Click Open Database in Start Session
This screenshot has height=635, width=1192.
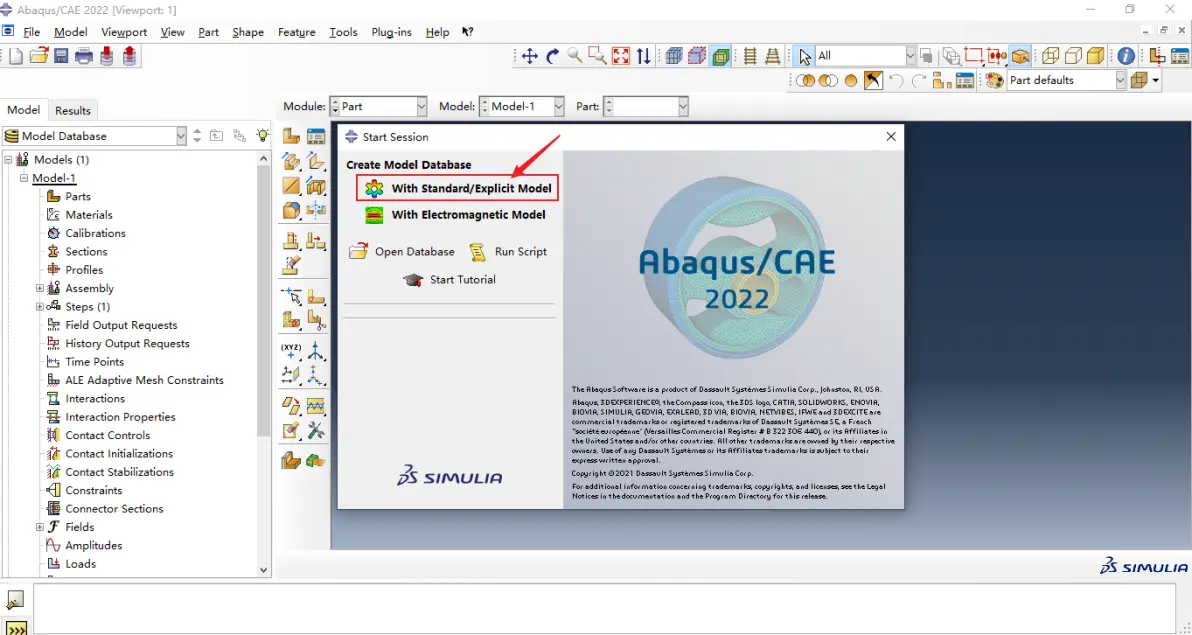402,252
